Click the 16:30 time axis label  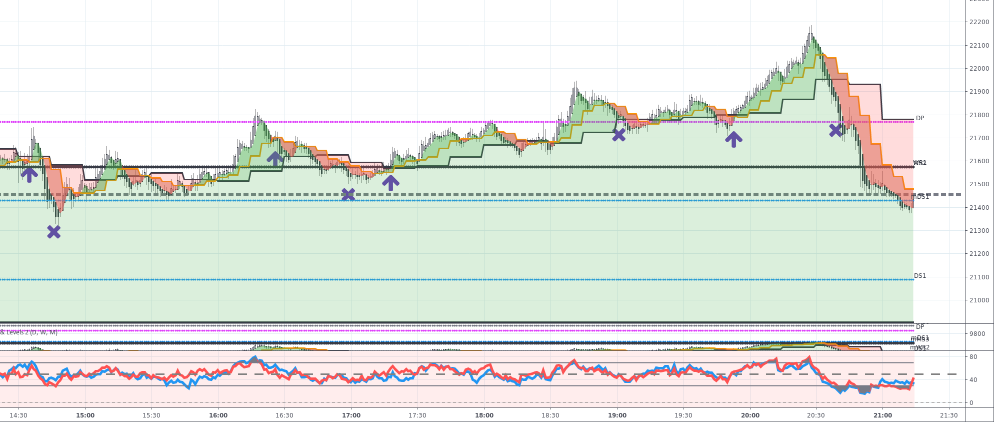[284, 416]
